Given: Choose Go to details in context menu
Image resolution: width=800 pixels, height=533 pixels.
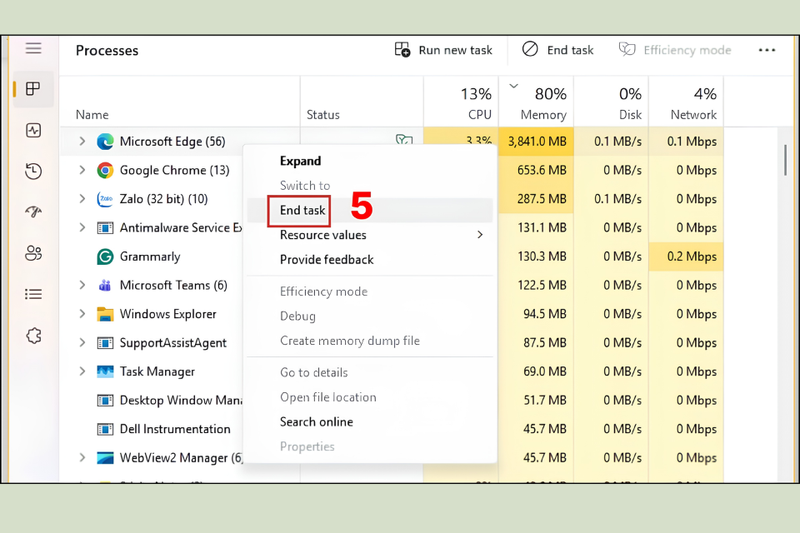Looking at the screenshot, I should (370, 372).
